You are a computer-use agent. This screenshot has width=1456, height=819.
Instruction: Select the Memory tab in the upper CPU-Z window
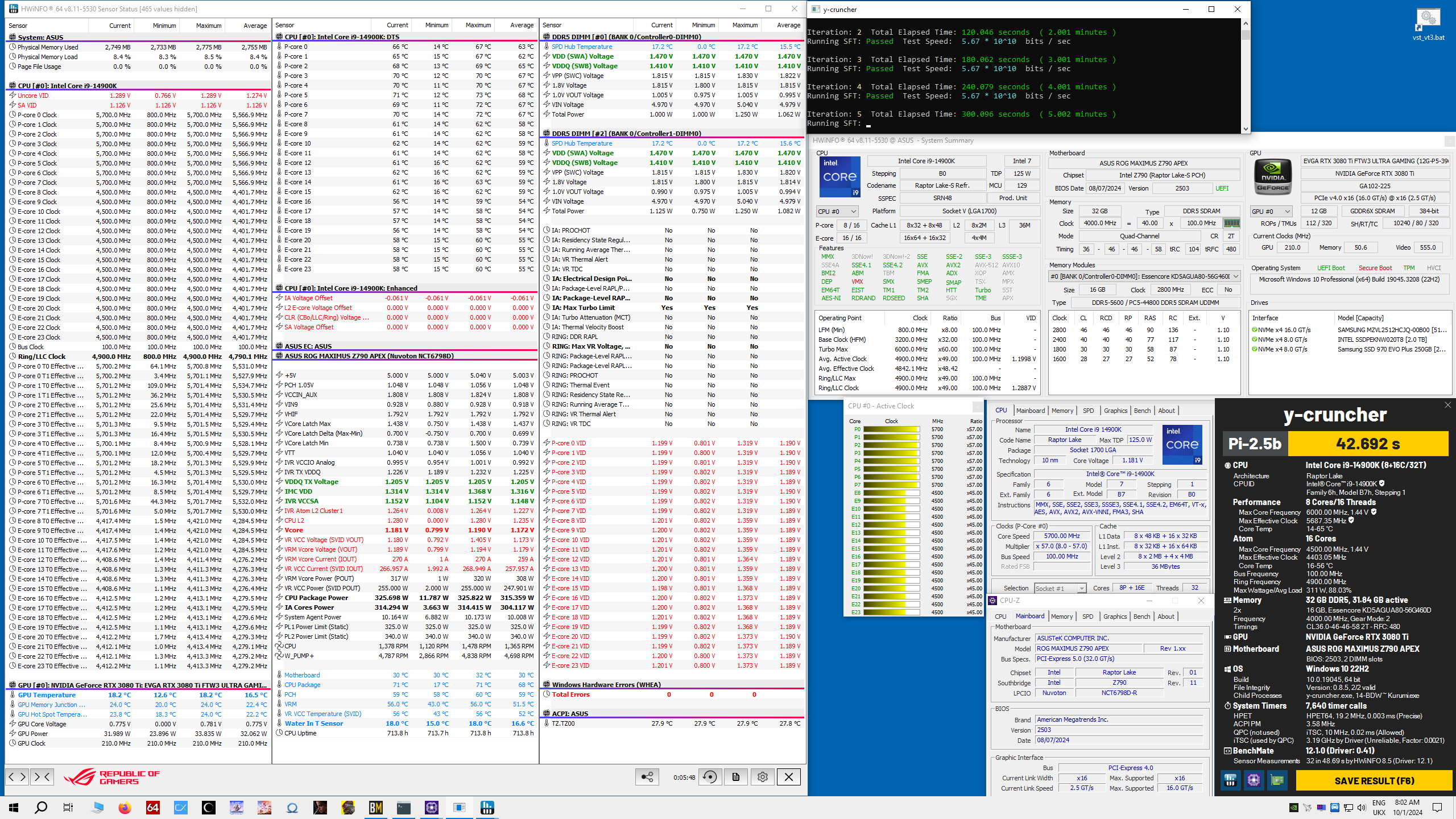click(1062, 411)
